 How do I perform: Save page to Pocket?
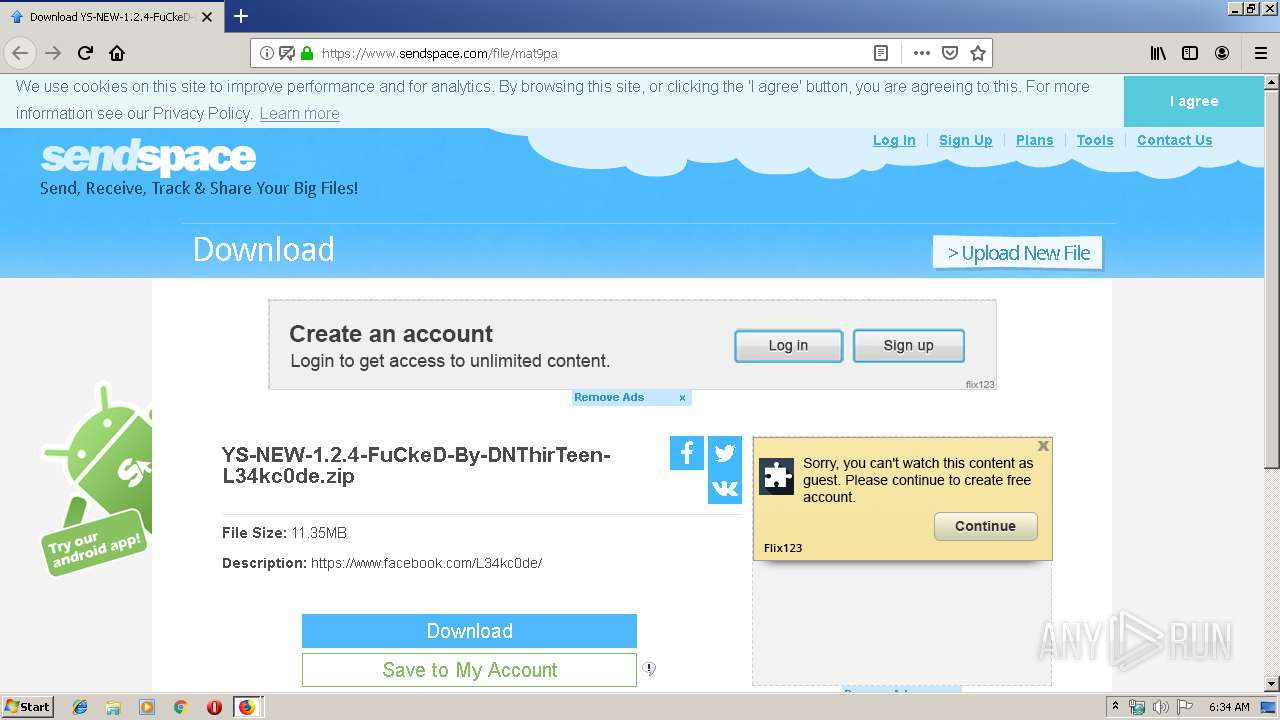click(x=950, y=53)
